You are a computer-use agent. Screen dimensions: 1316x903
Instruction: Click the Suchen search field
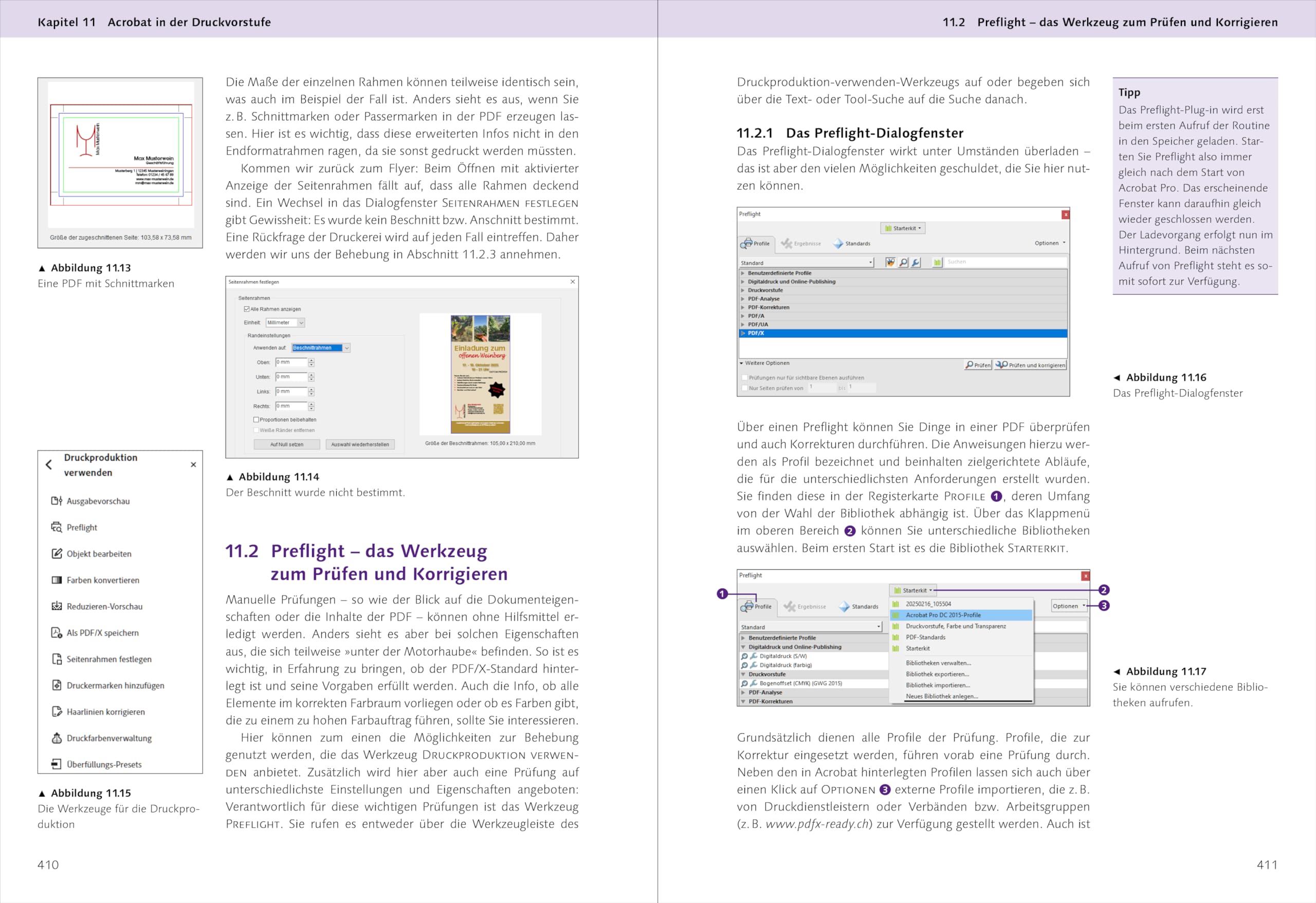pyautogui.click(x=1006, y=262)
